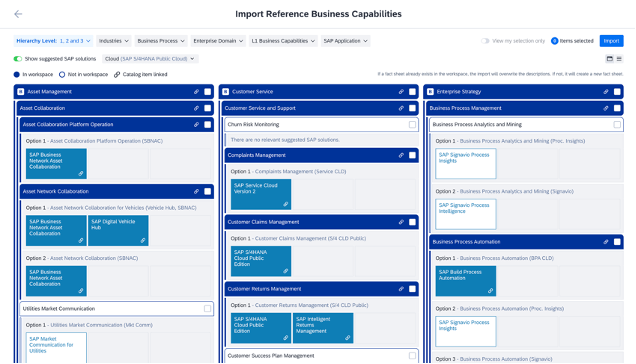Open the Industries filter dropdown
The width and height of the screenshot is (636, 364).
[114, 41]
